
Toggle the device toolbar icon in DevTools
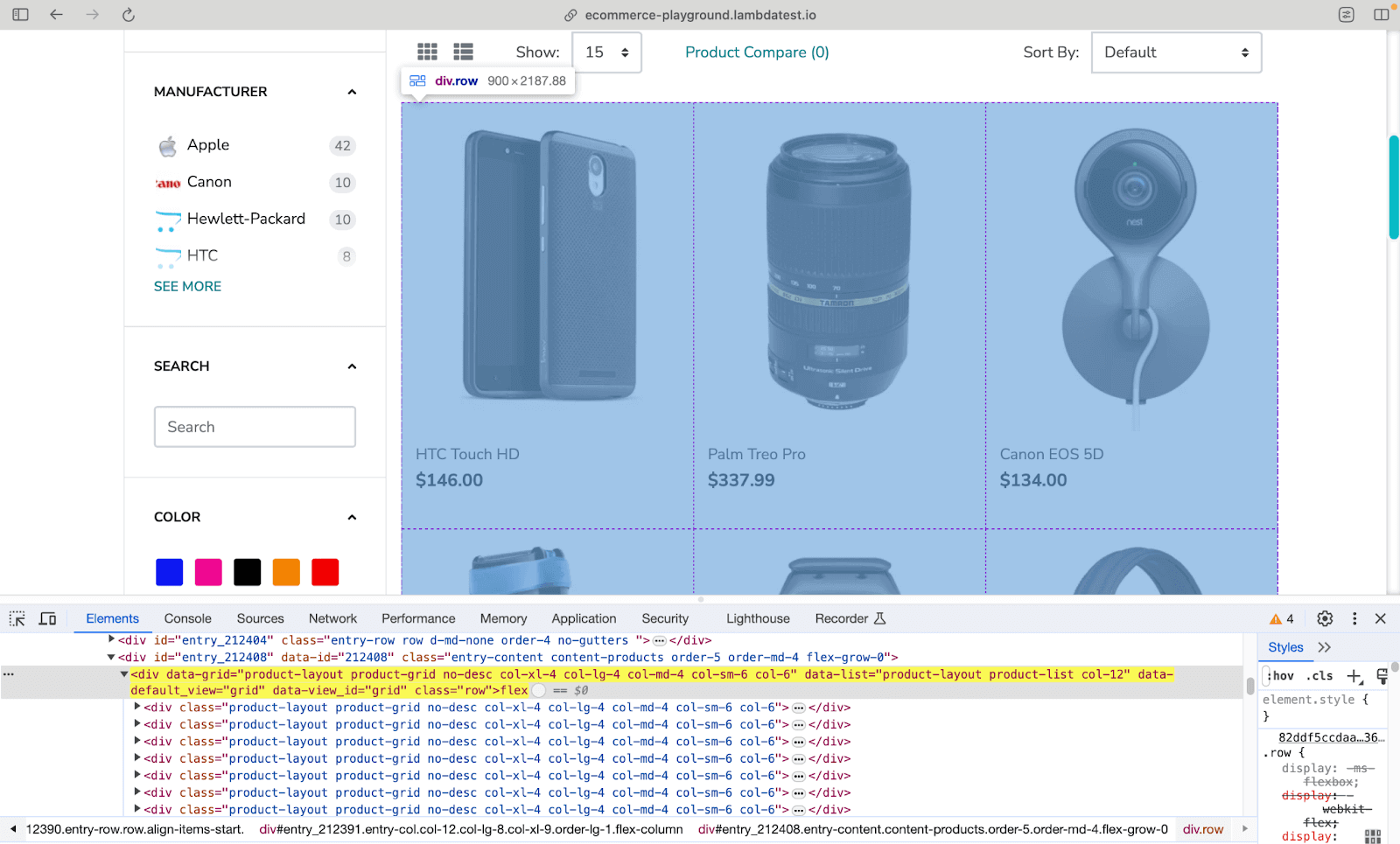pyautogui.click(x=48, y=619)
